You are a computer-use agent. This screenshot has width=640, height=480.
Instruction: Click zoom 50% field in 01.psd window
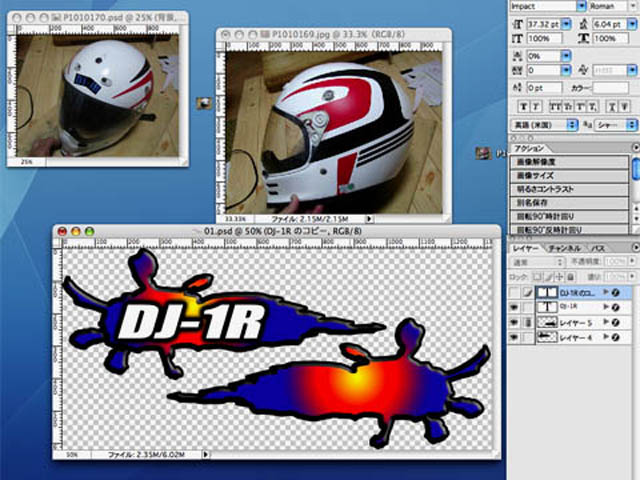coord(72,454)
